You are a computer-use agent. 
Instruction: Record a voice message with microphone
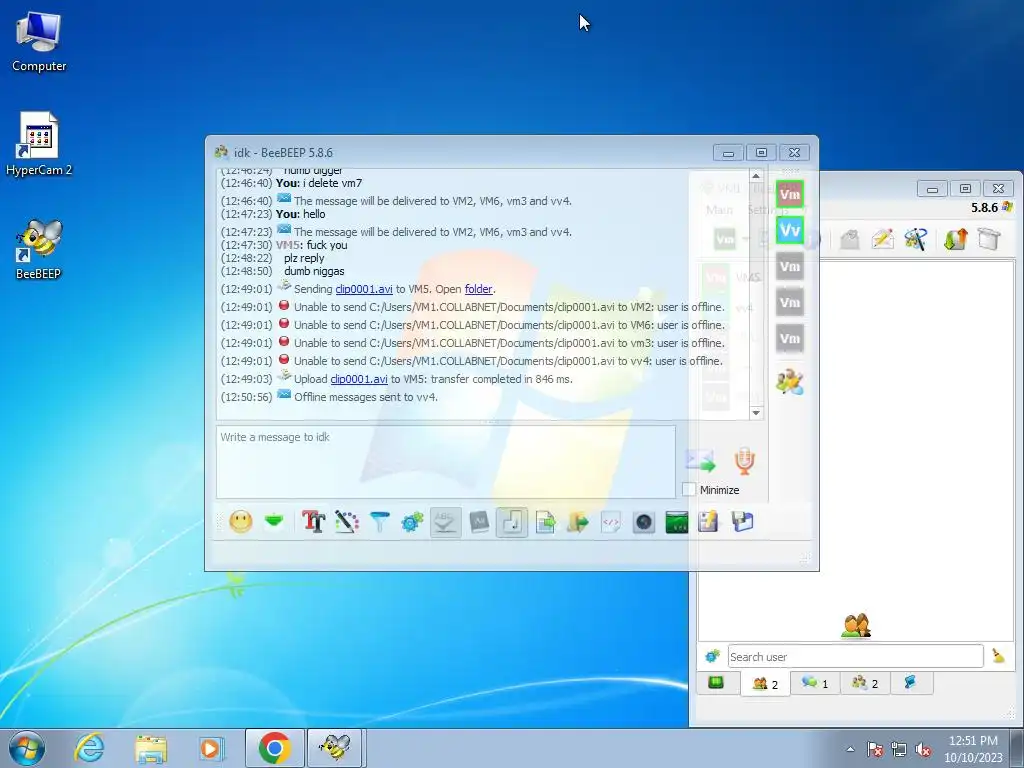(744, 461)
